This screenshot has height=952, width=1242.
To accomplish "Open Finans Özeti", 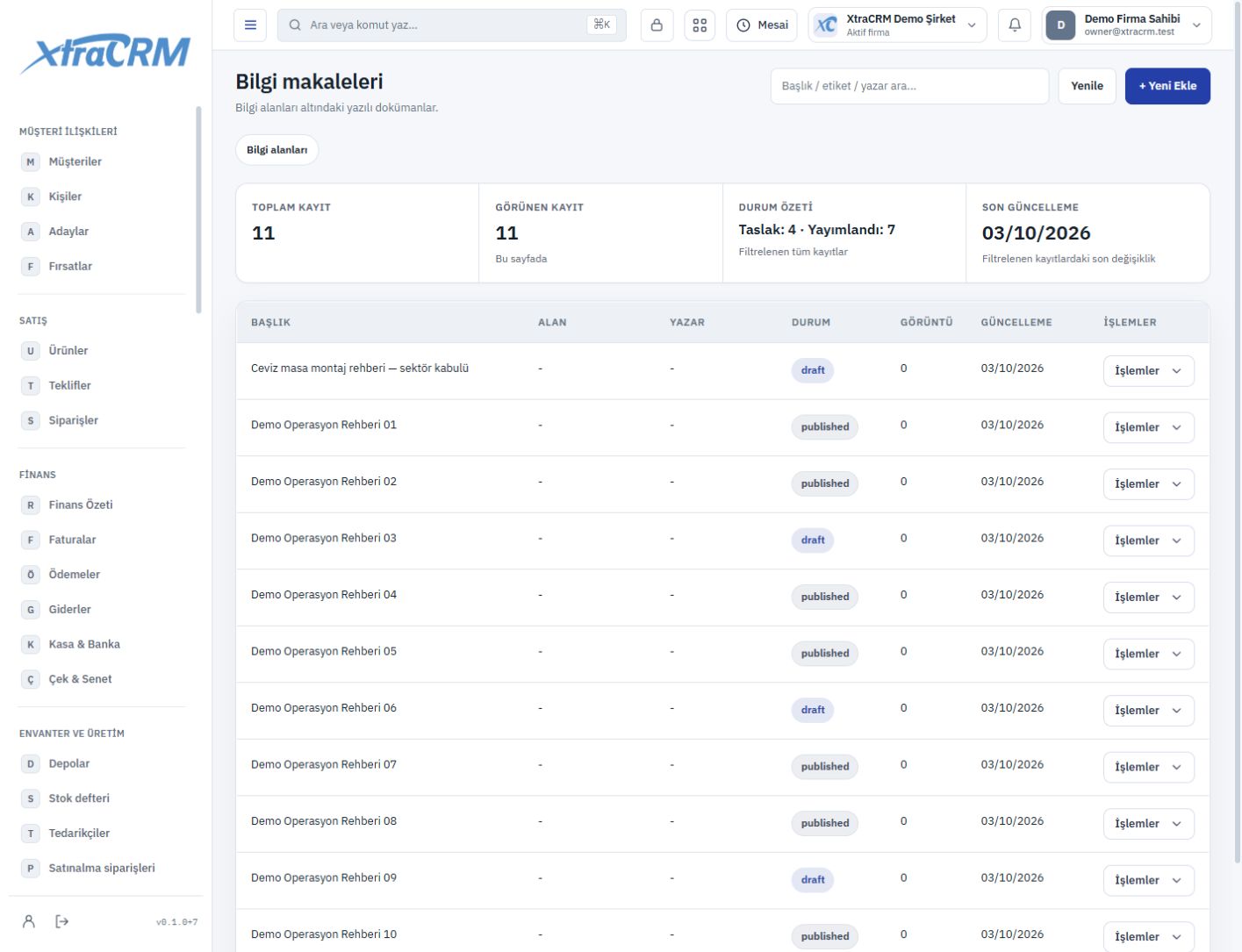I will click(x=103, y=505).
